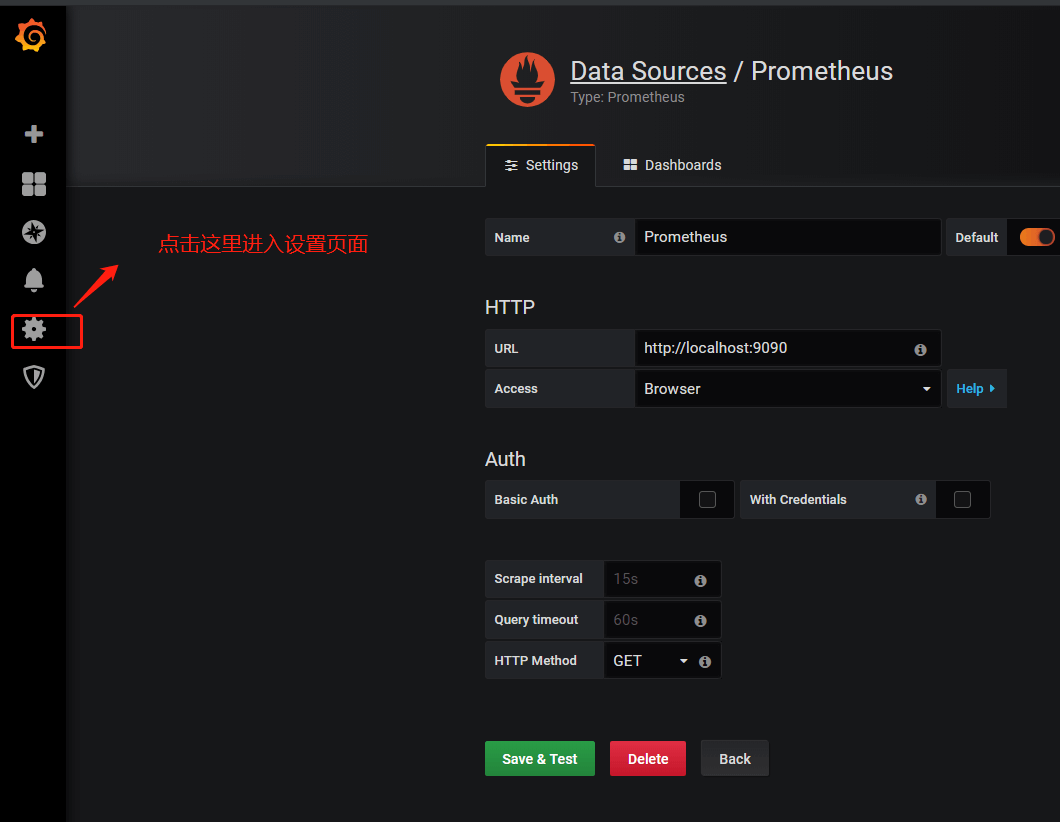
Task: Click the Save & Test button
Action: tap(539, 758)
